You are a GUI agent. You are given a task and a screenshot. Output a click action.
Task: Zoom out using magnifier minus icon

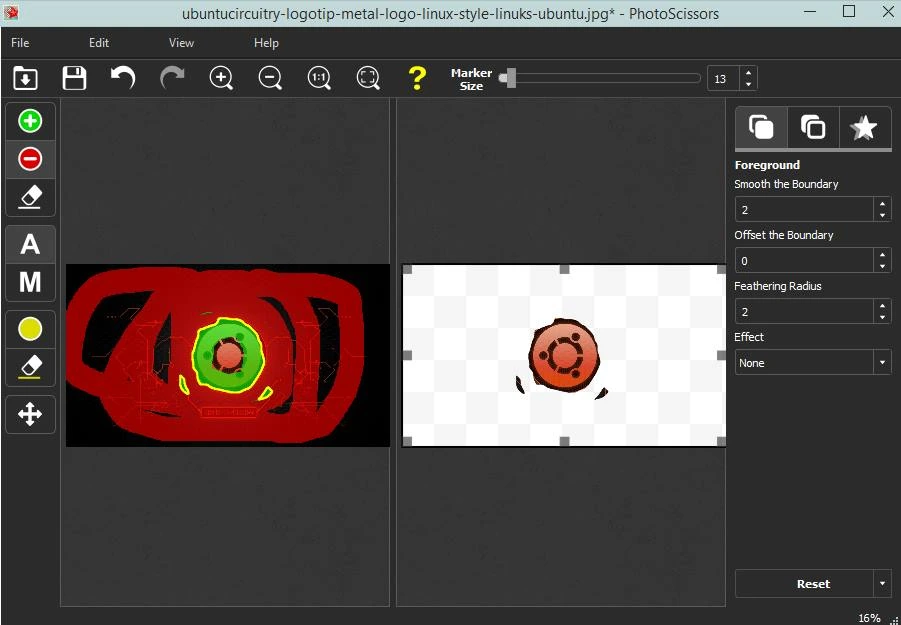[x=270, y=78]
